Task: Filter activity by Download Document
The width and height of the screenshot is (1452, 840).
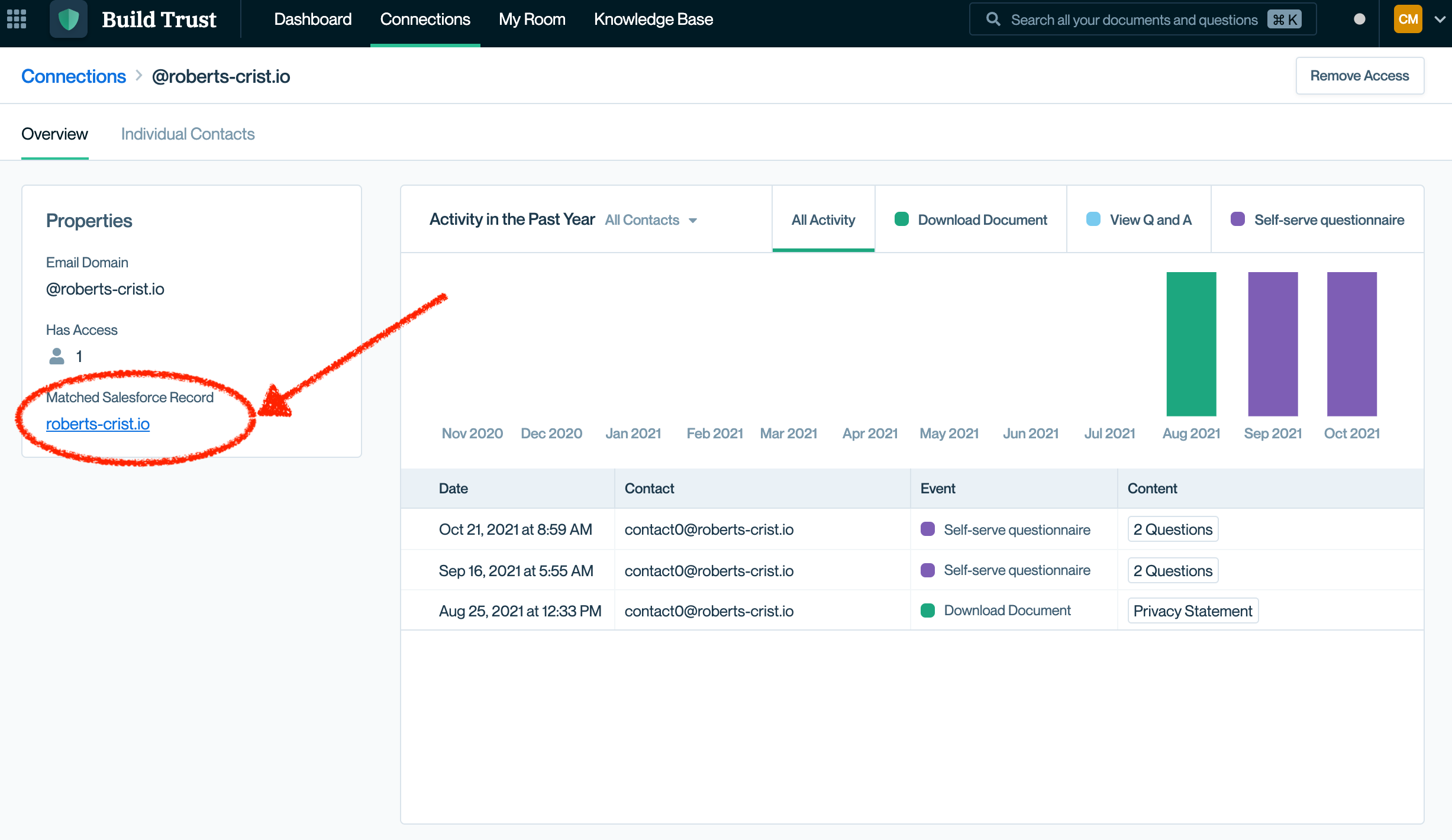Action: 970,219
